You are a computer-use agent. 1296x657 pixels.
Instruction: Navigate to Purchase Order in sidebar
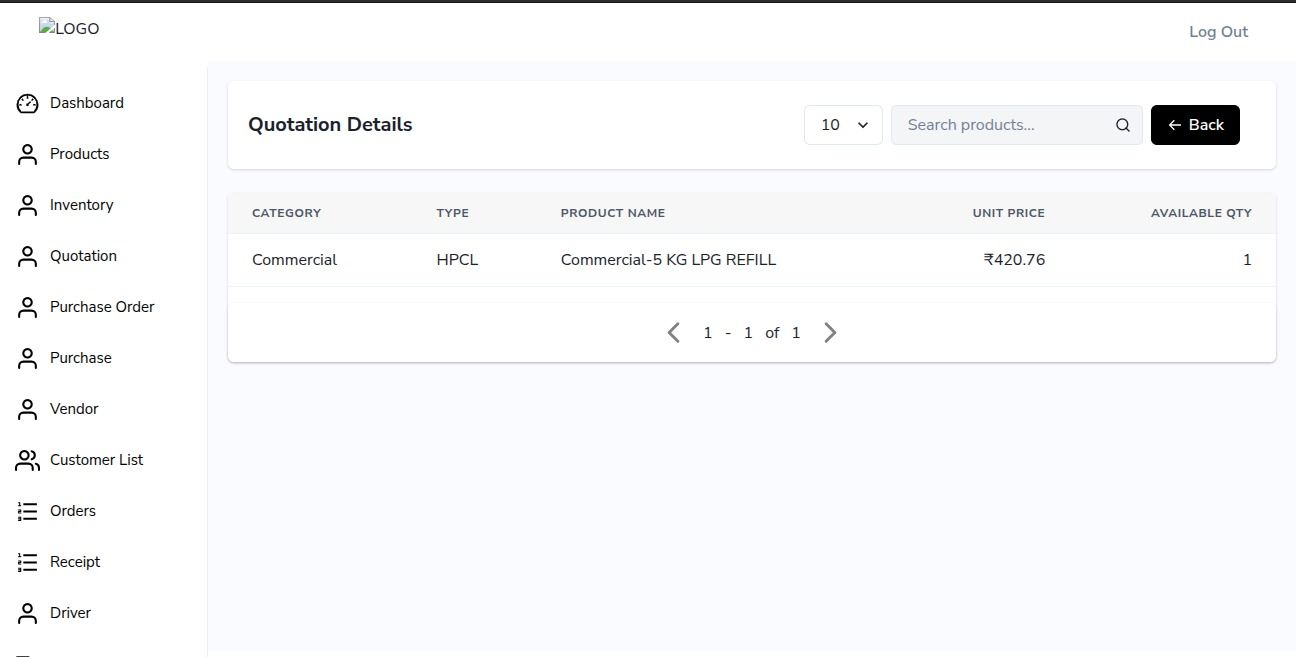[102, 307]
